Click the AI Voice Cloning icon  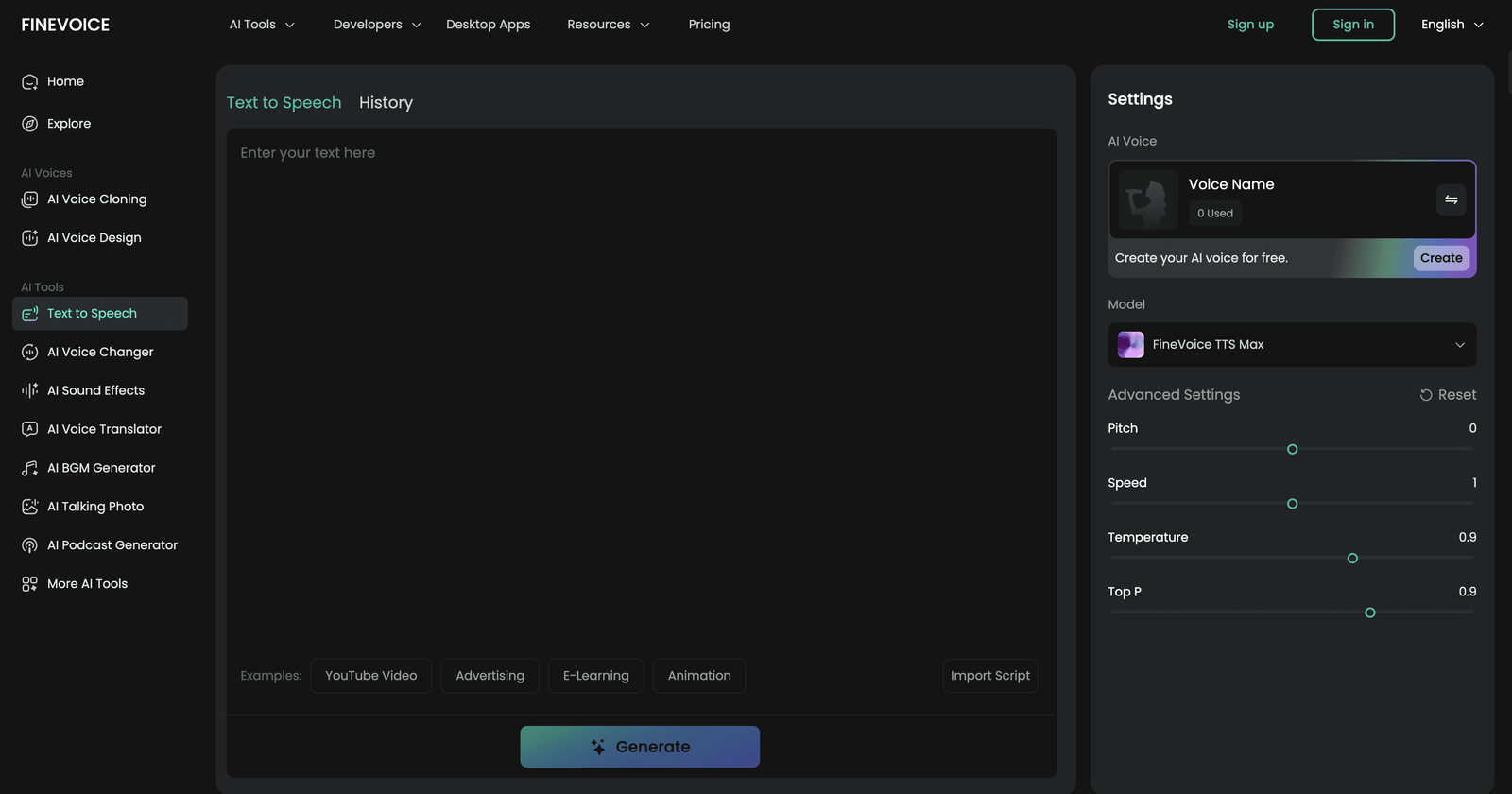[x=29, y=199]
